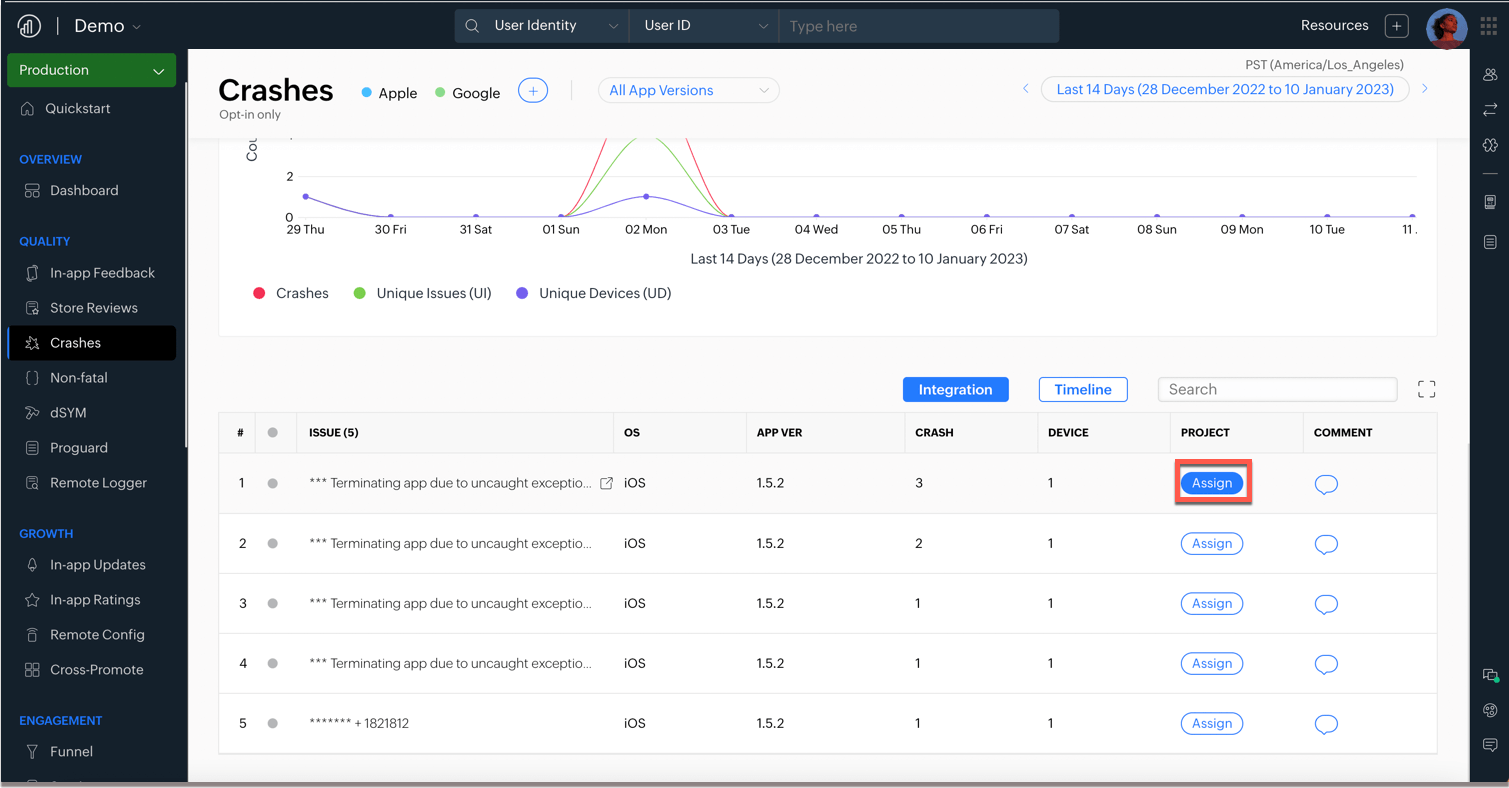Screen dimensions: 1509x788
Task: Click Assign button for issue row 3
Action: click(1211, 604)
